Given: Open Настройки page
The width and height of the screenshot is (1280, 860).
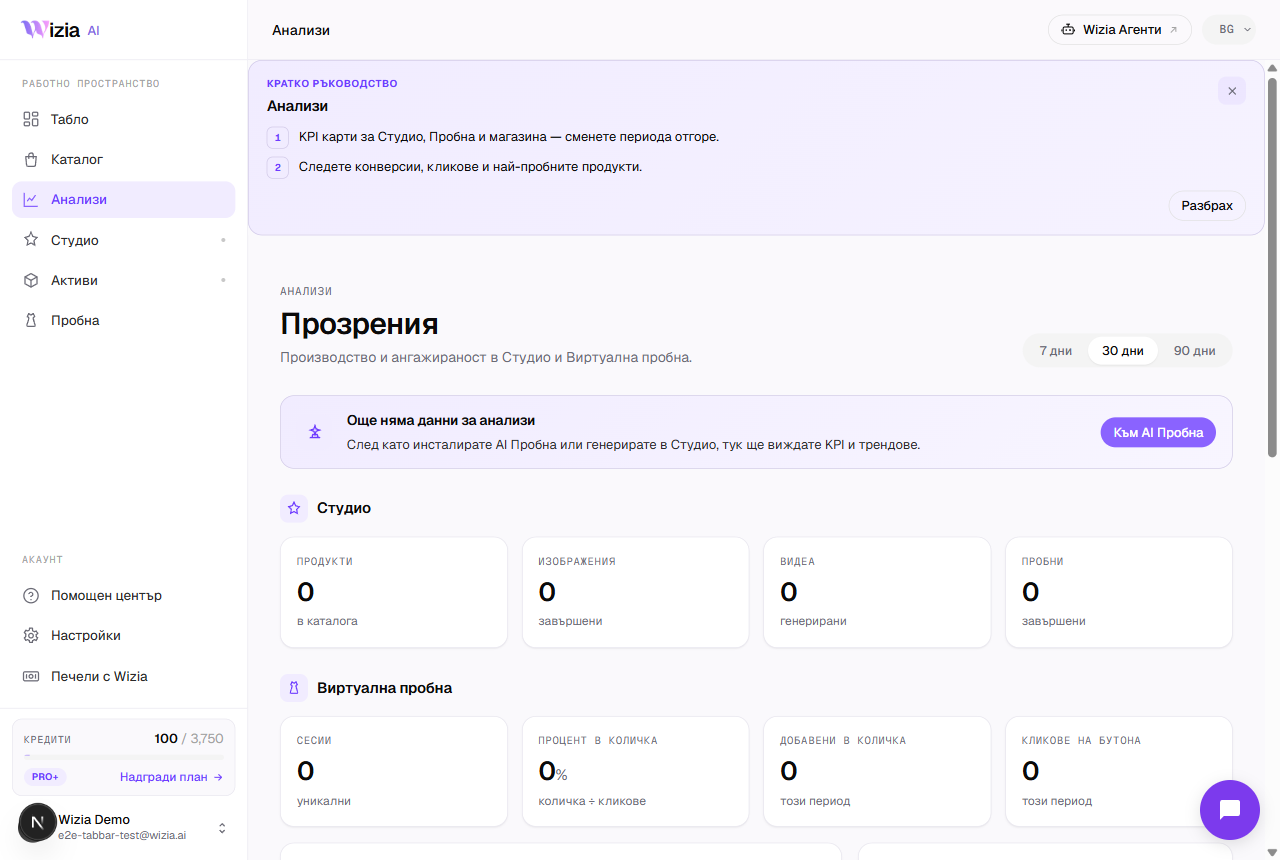Looking at the screenshot, I should click(124, 635).
